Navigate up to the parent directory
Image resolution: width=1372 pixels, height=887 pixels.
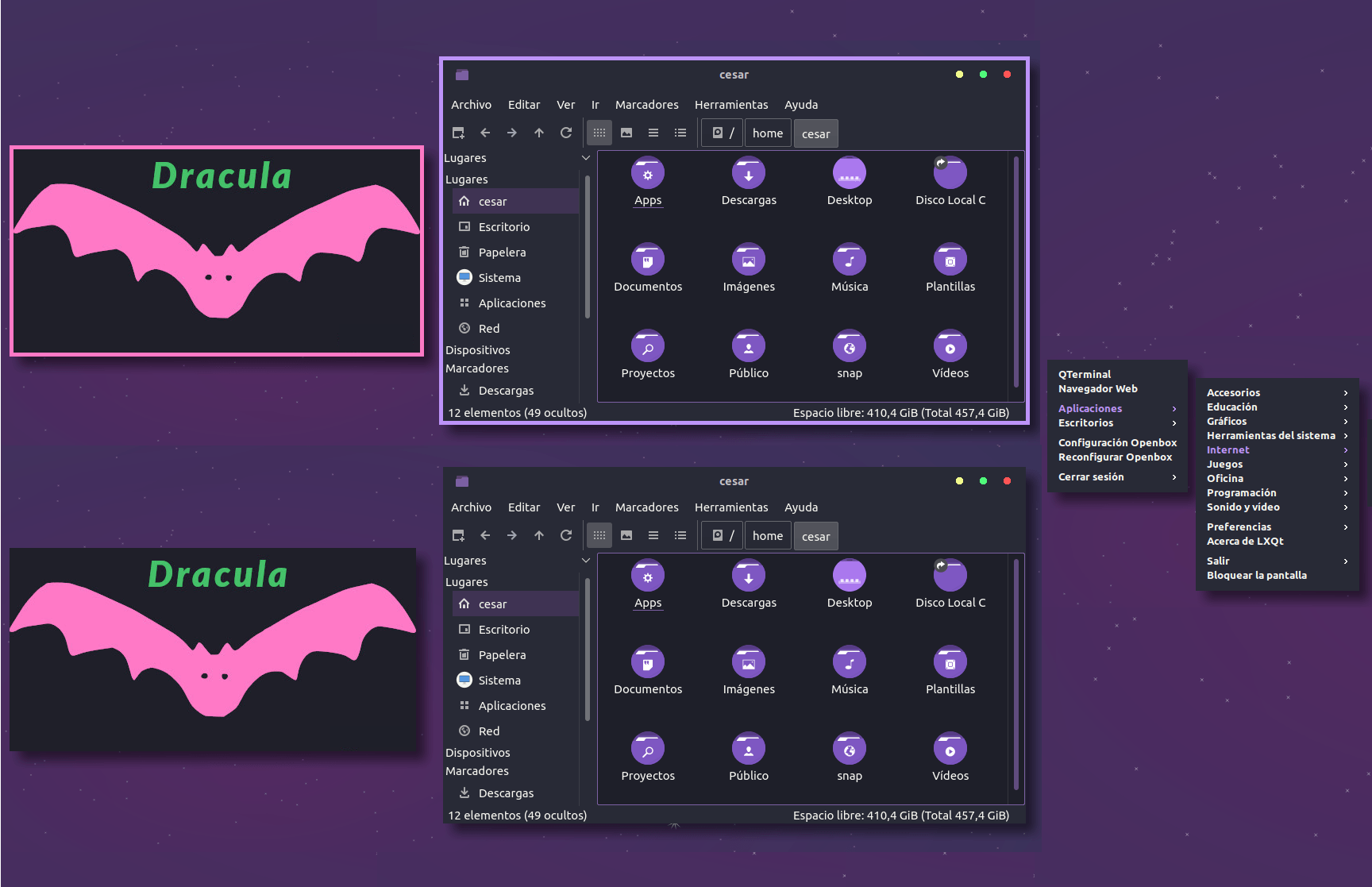click(538, 133)
